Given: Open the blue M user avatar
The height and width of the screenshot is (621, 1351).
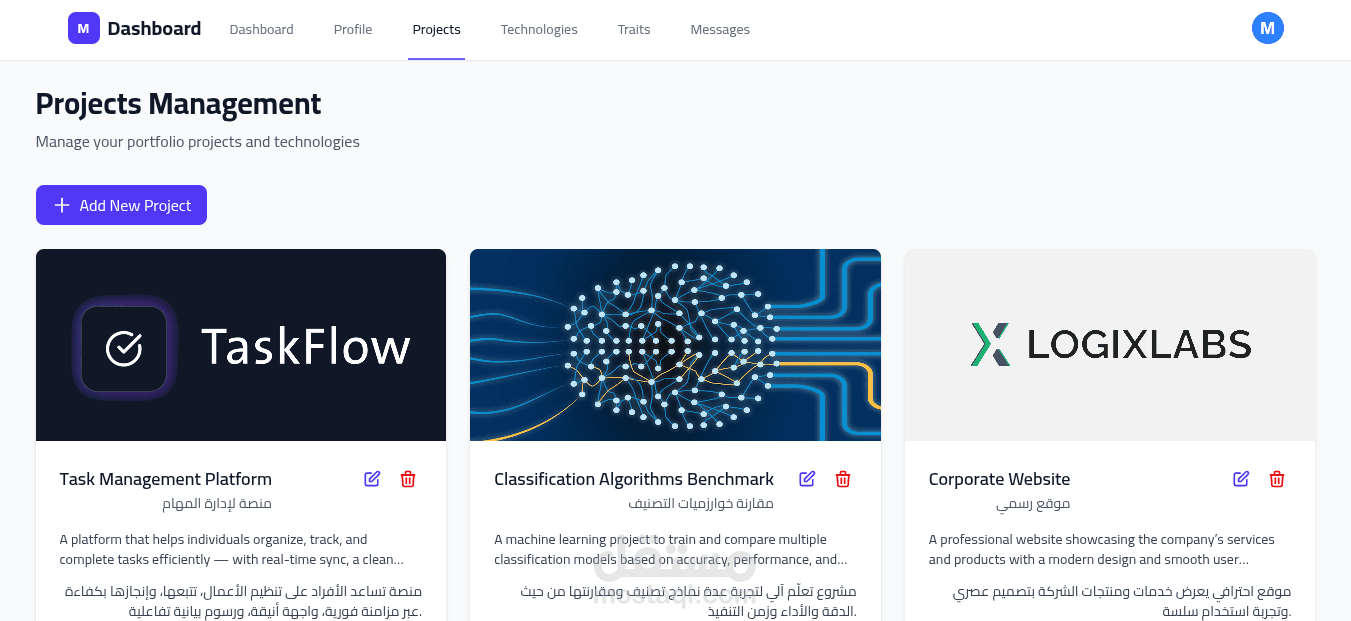Looking at the screenshot, I should (1267, 28).
